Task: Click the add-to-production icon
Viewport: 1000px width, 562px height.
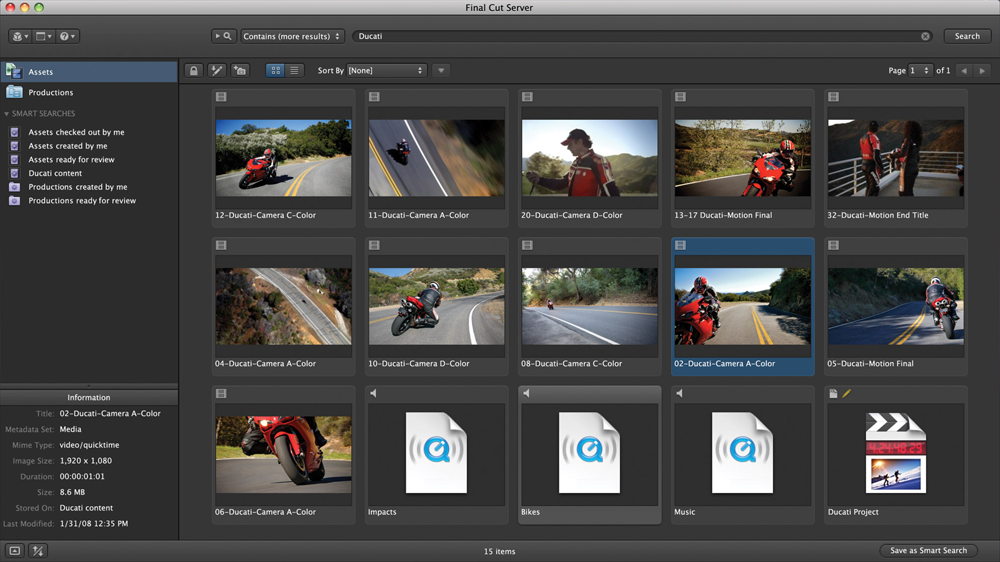Action: click(240, 71)
